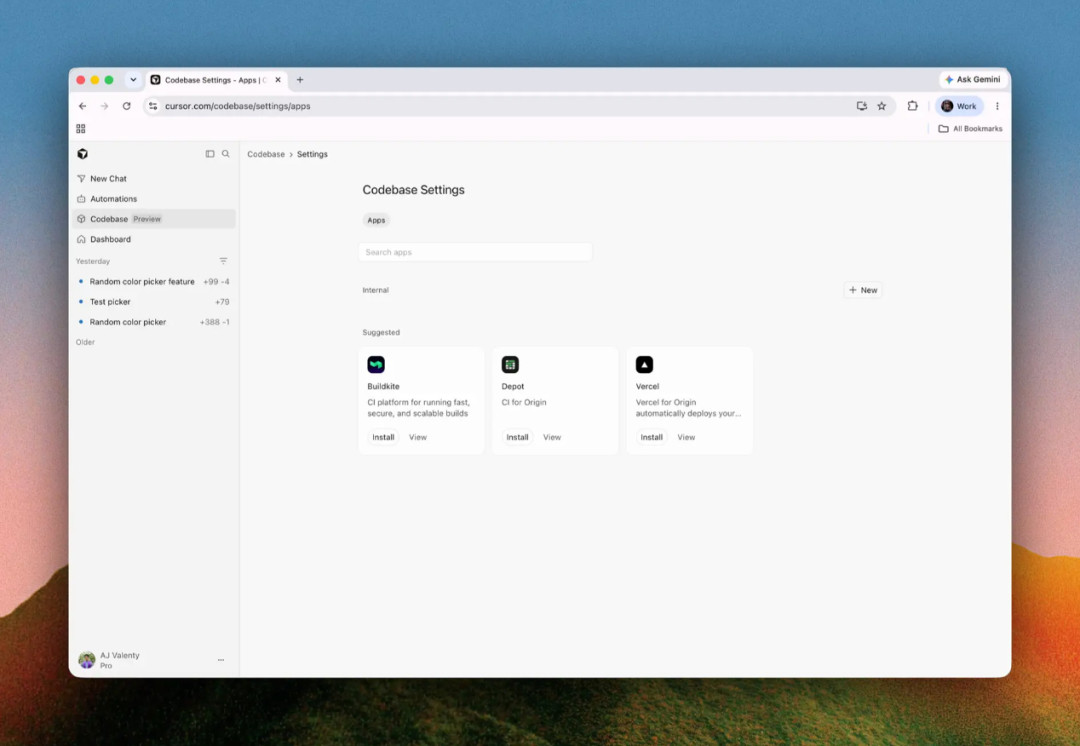The width and height of the screenshot is (1080, 746).
Task: Click the Vercel card description text
Action: (x=689, y=408)
